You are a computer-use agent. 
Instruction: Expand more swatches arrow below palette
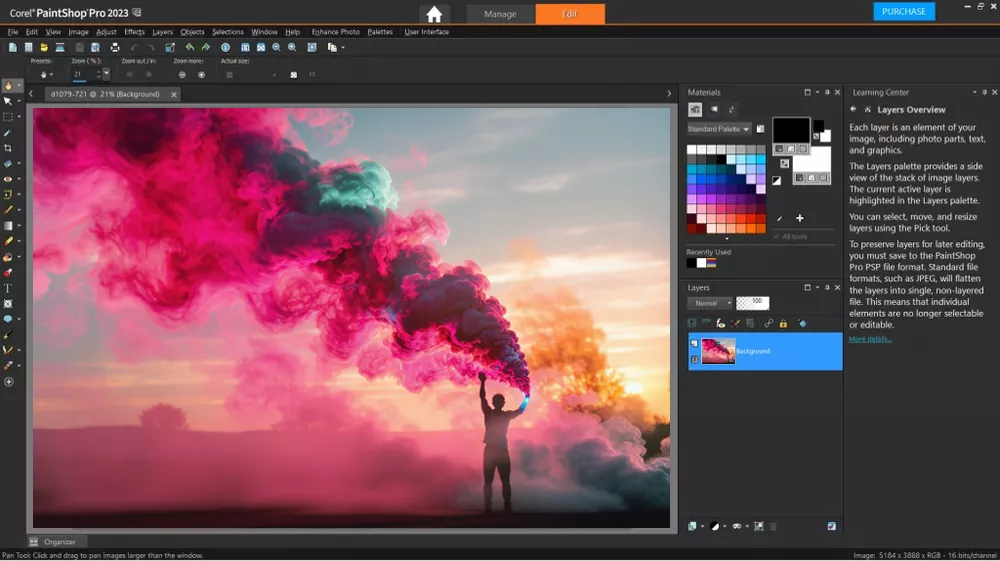point(726,238)
